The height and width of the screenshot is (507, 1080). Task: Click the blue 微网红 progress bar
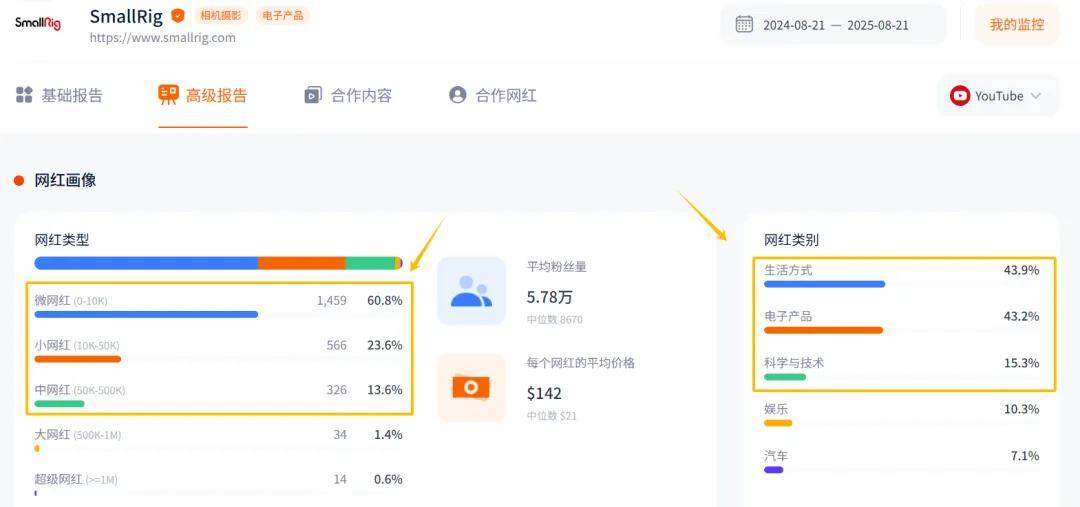click(146, 314)
